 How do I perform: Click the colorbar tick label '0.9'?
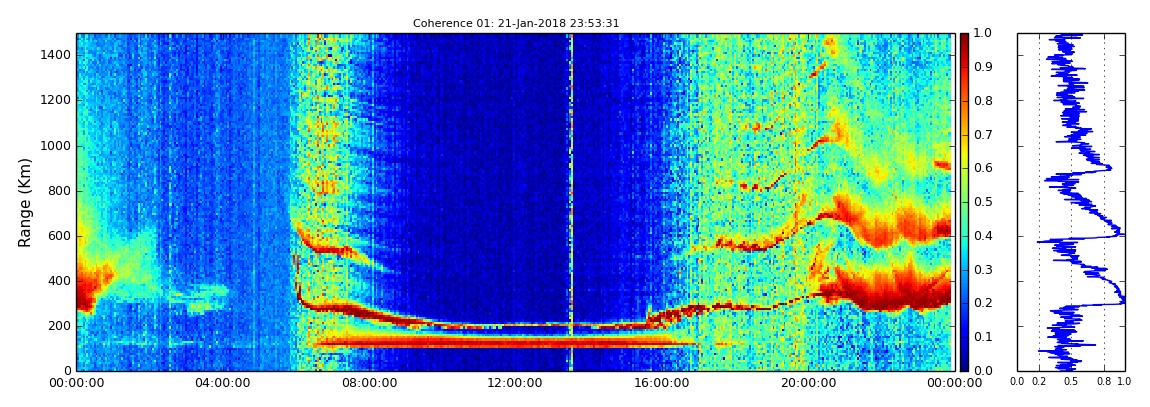(x=981, y=67)
